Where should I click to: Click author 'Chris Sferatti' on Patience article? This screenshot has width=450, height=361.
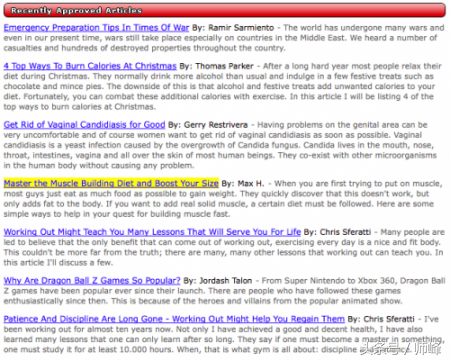pyautogui.click(x=389, y=319)
